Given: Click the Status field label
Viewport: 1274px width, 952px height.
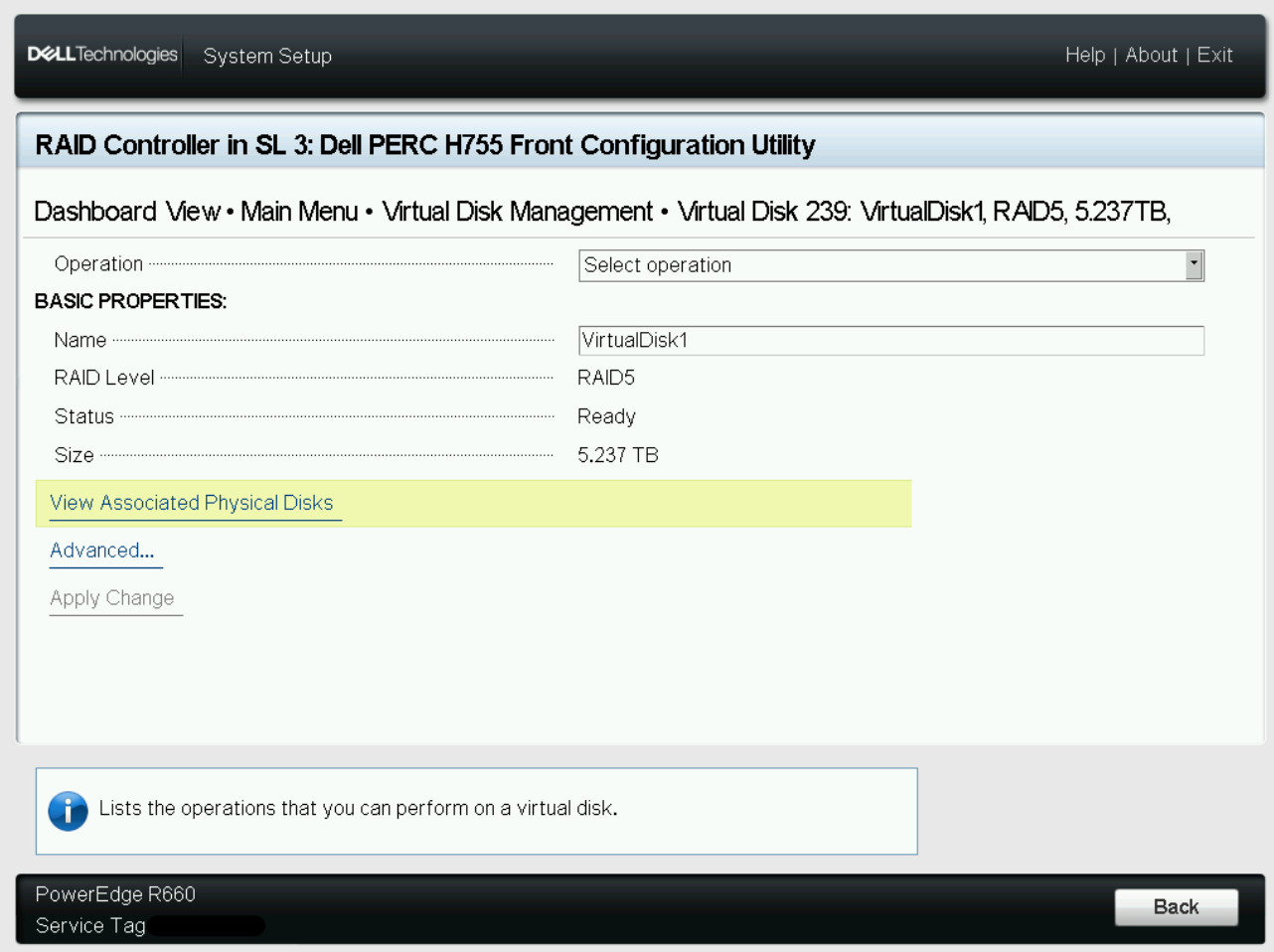Looking at the screenshot, I should tap(84, 416).
